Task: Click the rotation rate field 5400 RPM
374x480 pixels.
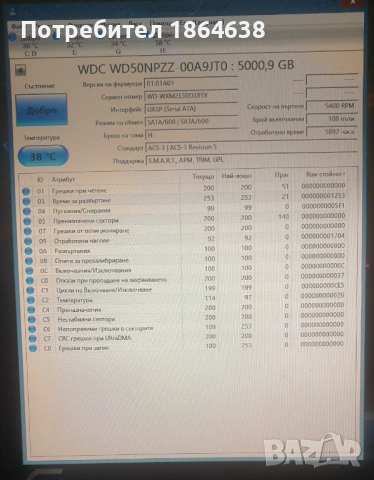Action: coord(332,106)
